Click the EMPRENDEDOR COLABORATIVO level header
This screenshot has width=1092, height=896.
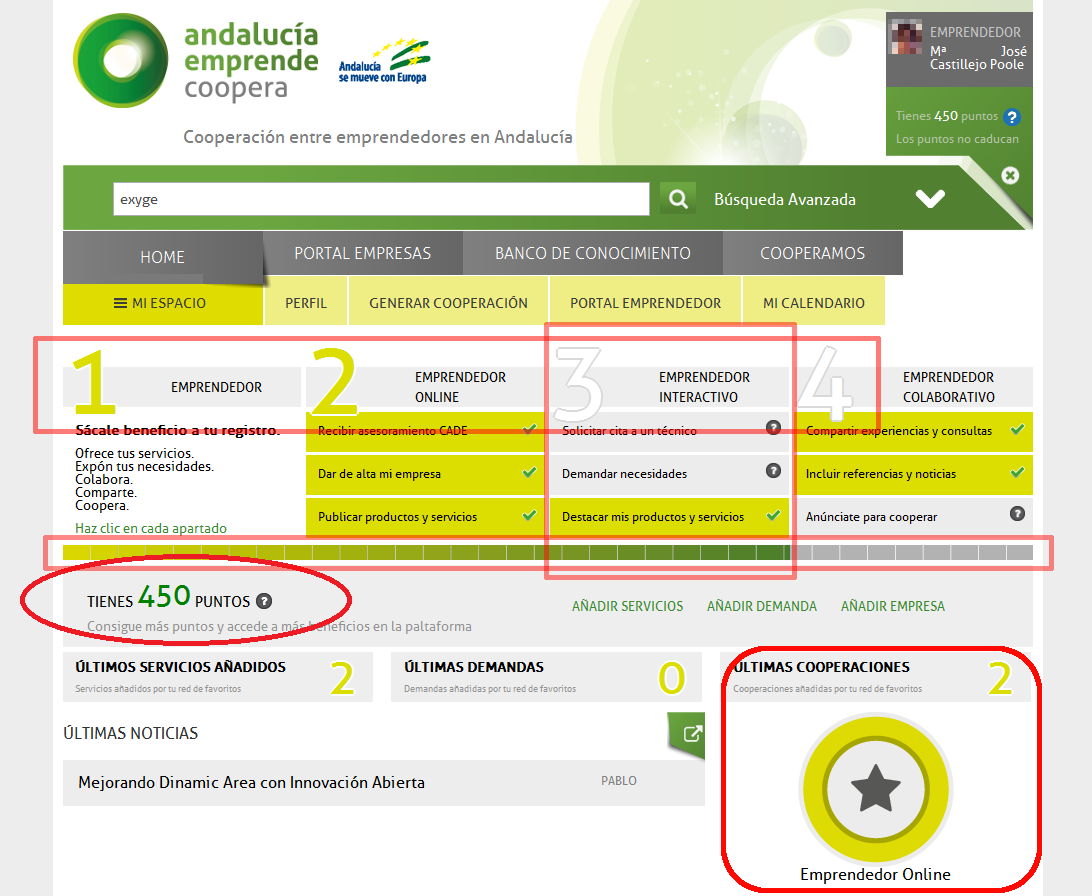(x=914, y=387)
